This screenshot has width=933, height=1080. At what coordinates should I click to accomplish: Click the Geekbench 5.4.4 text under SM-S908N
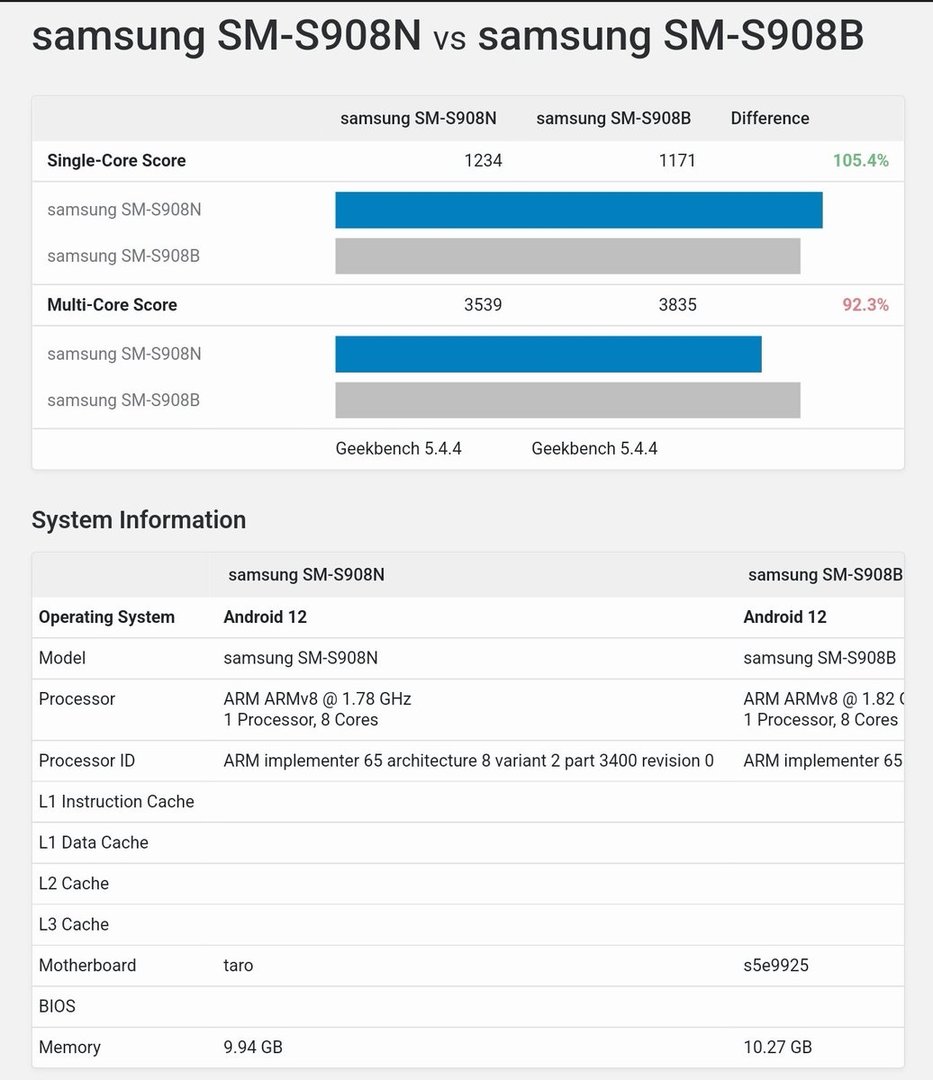pos(398,449)
